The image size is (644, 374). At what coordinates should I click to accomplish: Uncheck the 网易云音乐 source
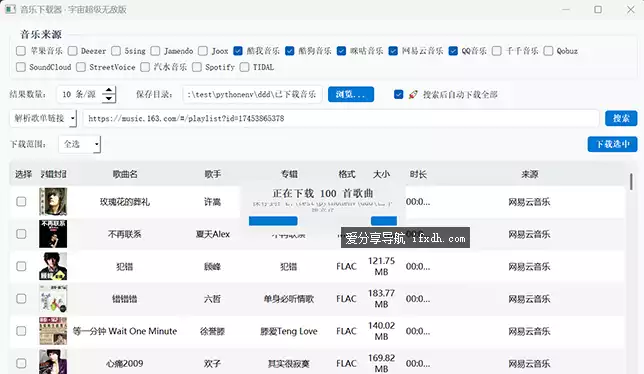pyautogui.click(x=393, y=51)
